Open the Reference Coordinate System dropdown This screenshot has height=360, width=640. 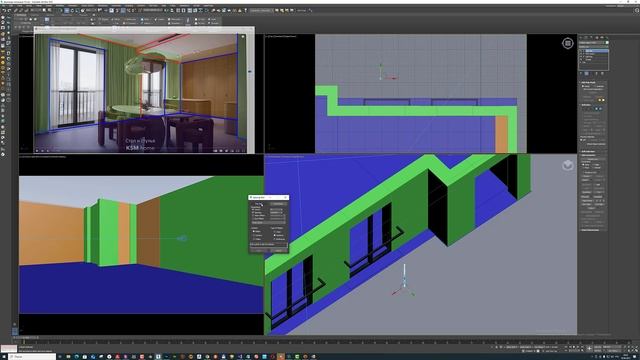click(x=91, y=10)
